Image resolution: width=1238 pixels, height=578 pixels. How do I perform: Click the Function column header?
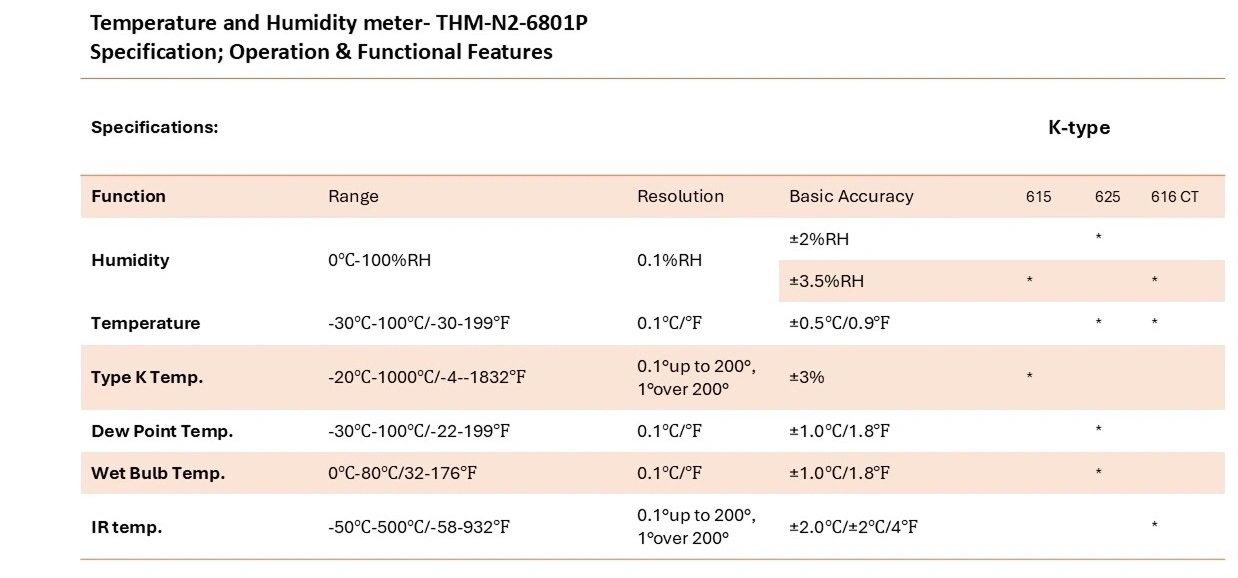[x=128, y=196]
